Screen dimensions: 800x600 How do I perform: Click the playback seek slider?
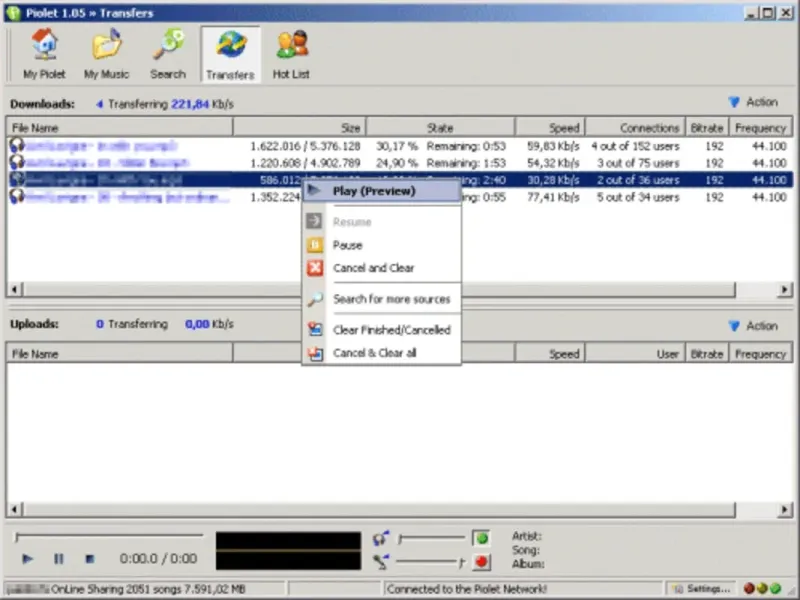(109, 536)
